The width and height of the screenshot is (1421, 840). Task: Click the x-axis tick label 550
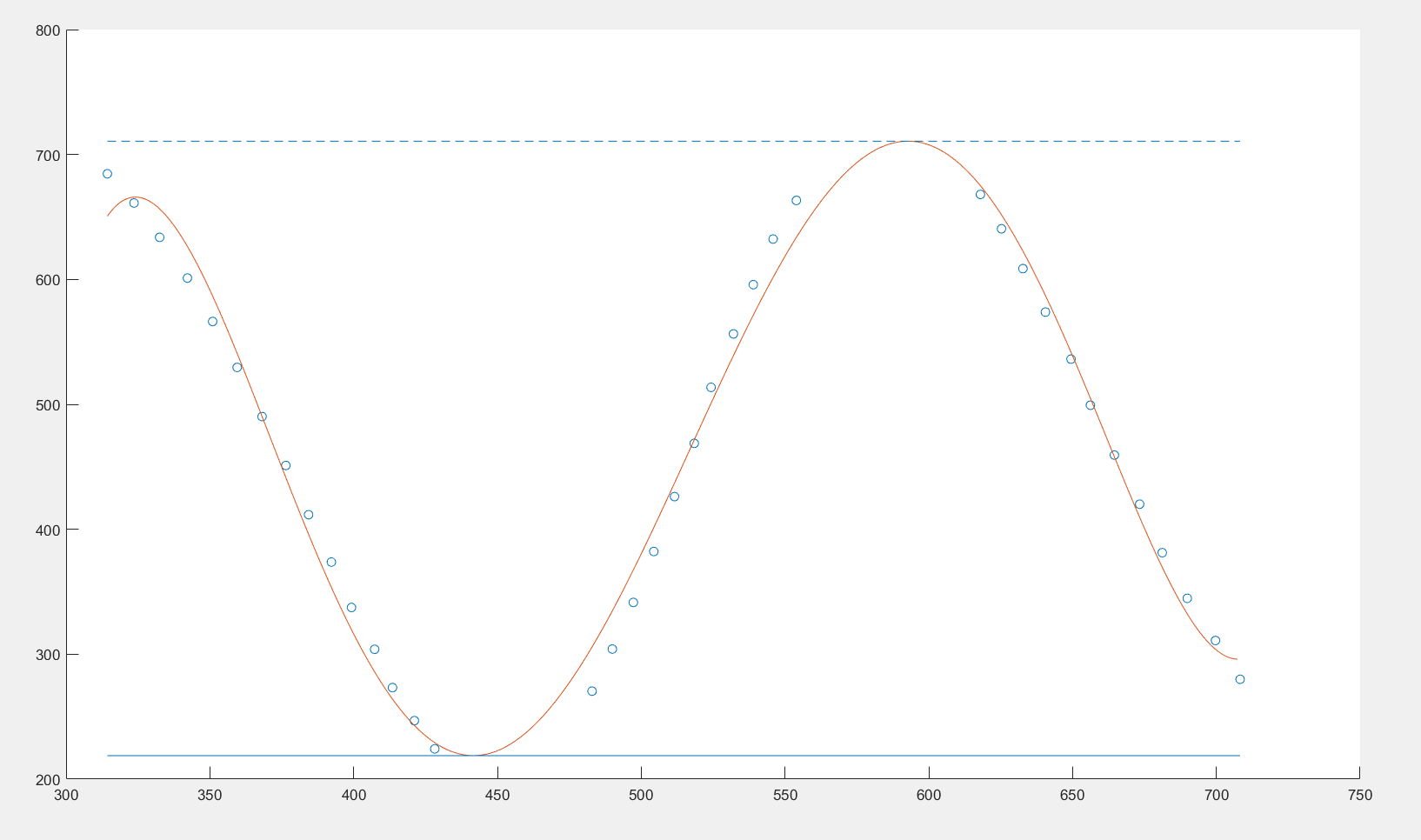click(x=784, y=795)
